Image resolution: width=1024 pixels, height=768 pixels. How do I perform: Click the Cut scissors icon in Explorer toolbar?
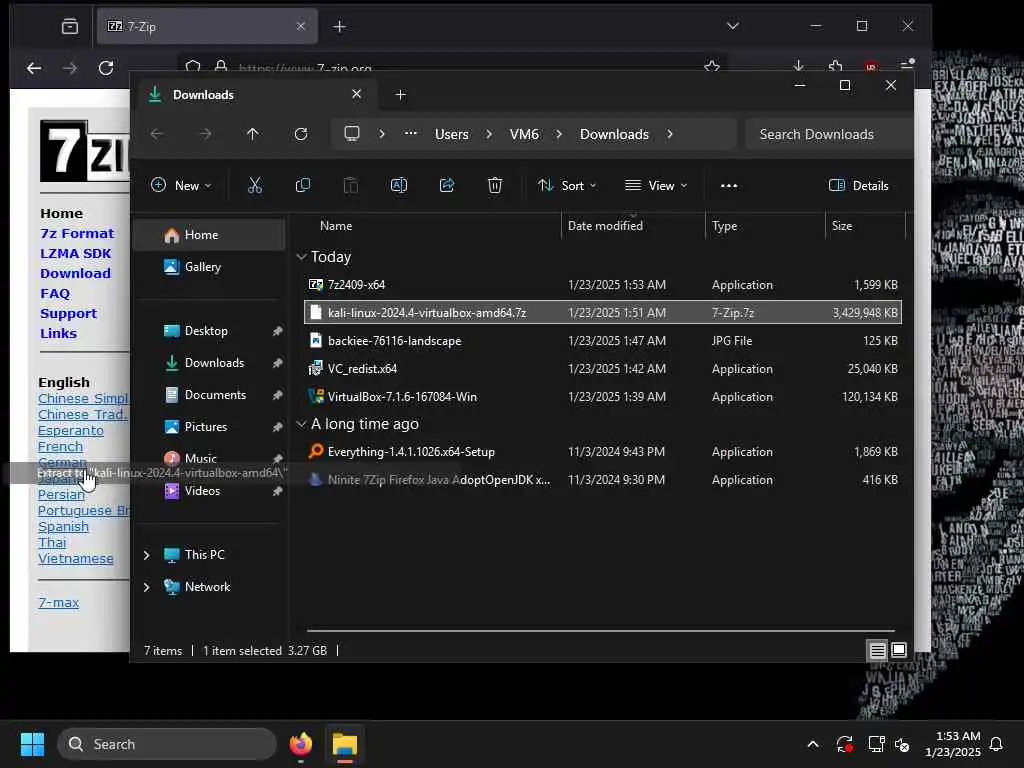255,185
